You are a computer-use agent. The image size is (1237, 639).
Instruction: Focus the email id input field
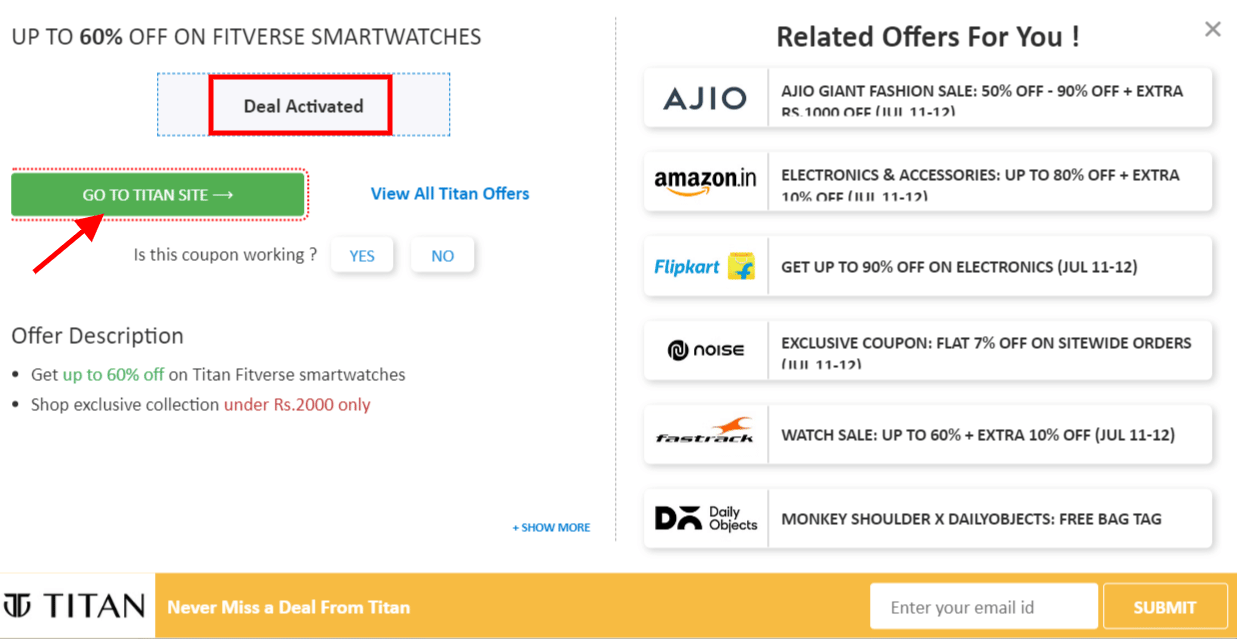(983, 607)
